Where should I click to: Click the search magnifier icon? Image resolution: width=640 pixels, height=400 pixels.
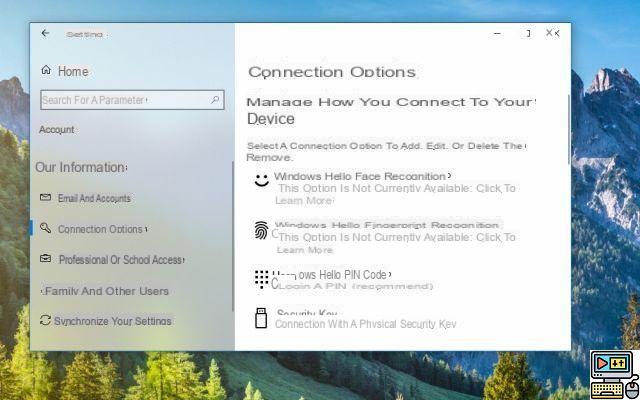pos(215,100)
